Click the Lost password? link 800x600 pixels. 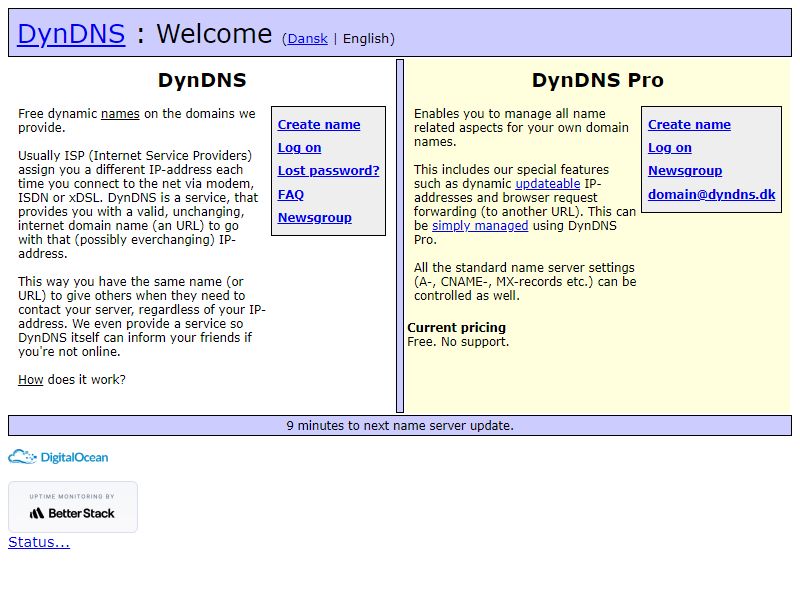point(329,170)
